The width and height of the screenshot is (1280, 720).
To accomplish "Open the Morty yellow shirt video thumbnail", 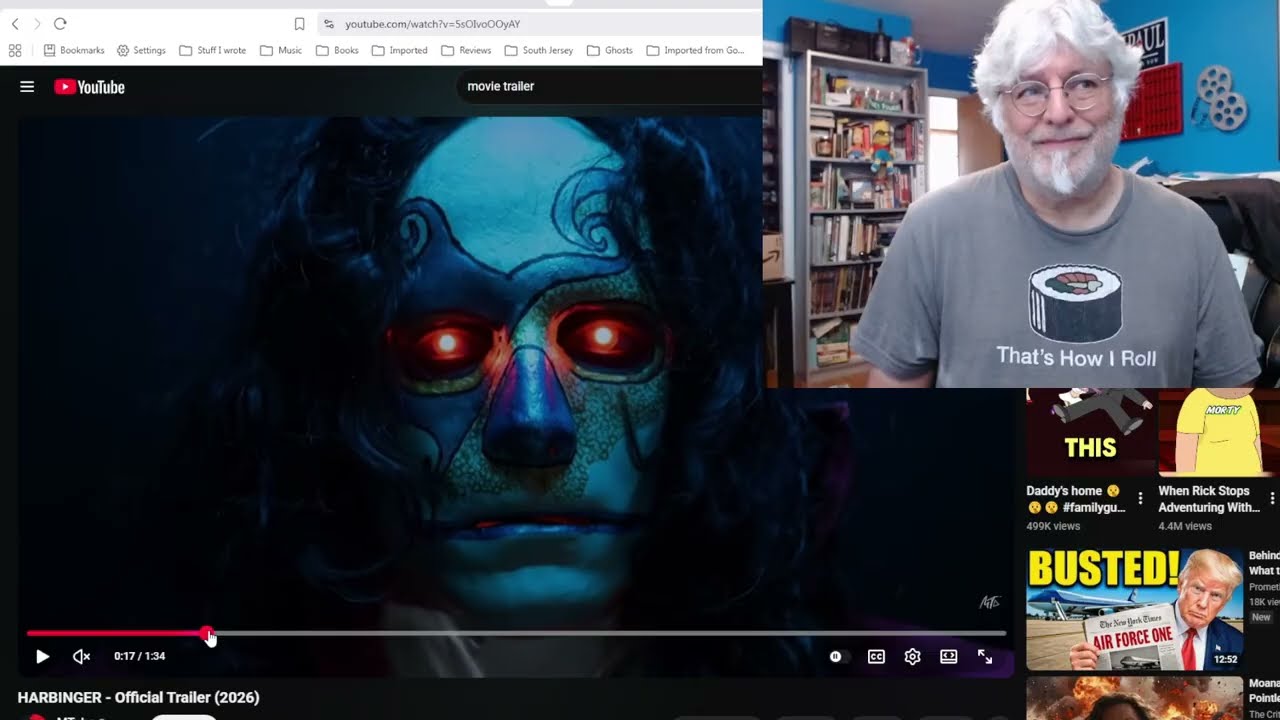I will point(1219,432).
